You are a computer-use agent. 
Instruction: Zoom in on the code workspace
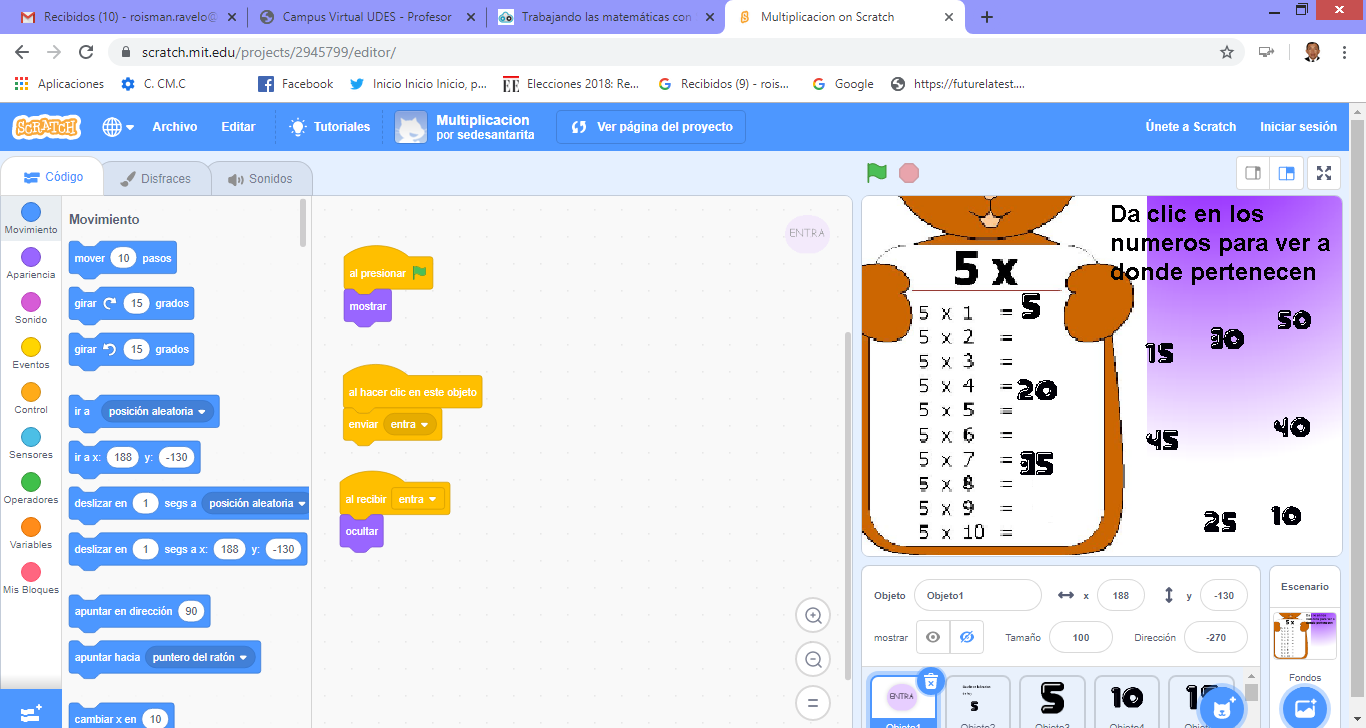(x=813, y=616)
